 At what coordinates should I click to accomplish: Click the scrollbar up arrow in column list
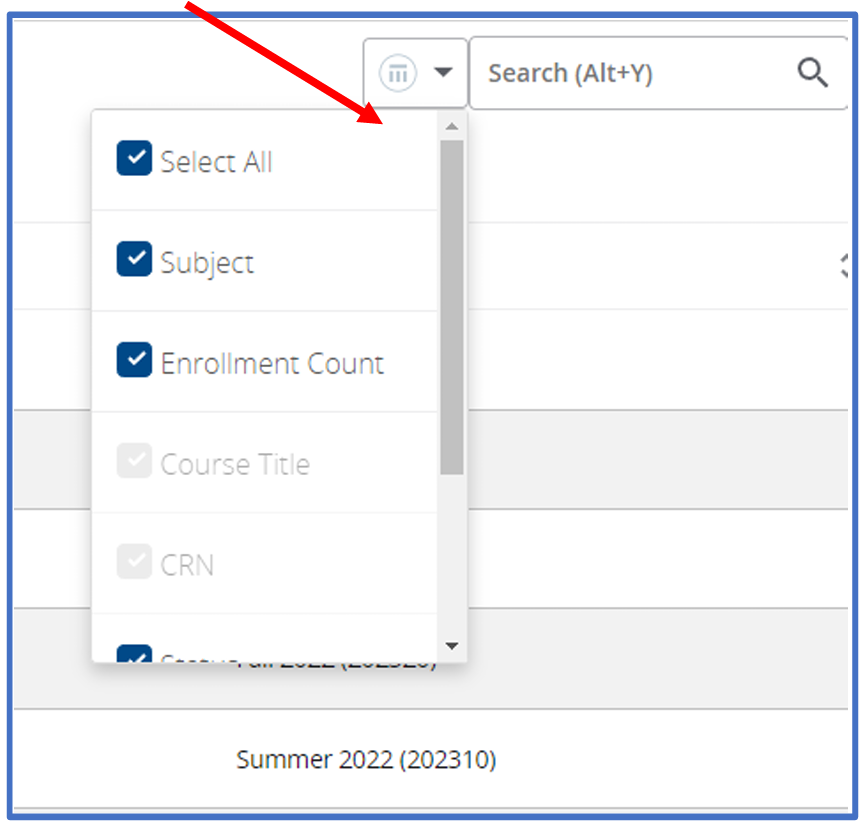click(452, 126)
